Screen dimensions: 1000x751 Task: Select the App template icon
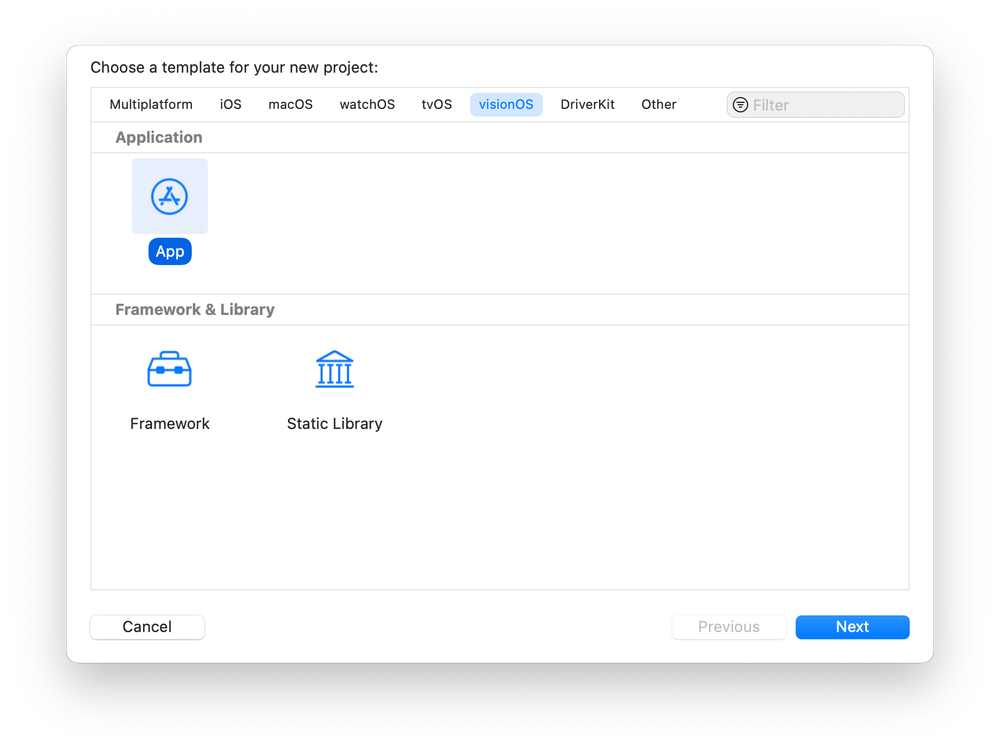tap(170, 196)
